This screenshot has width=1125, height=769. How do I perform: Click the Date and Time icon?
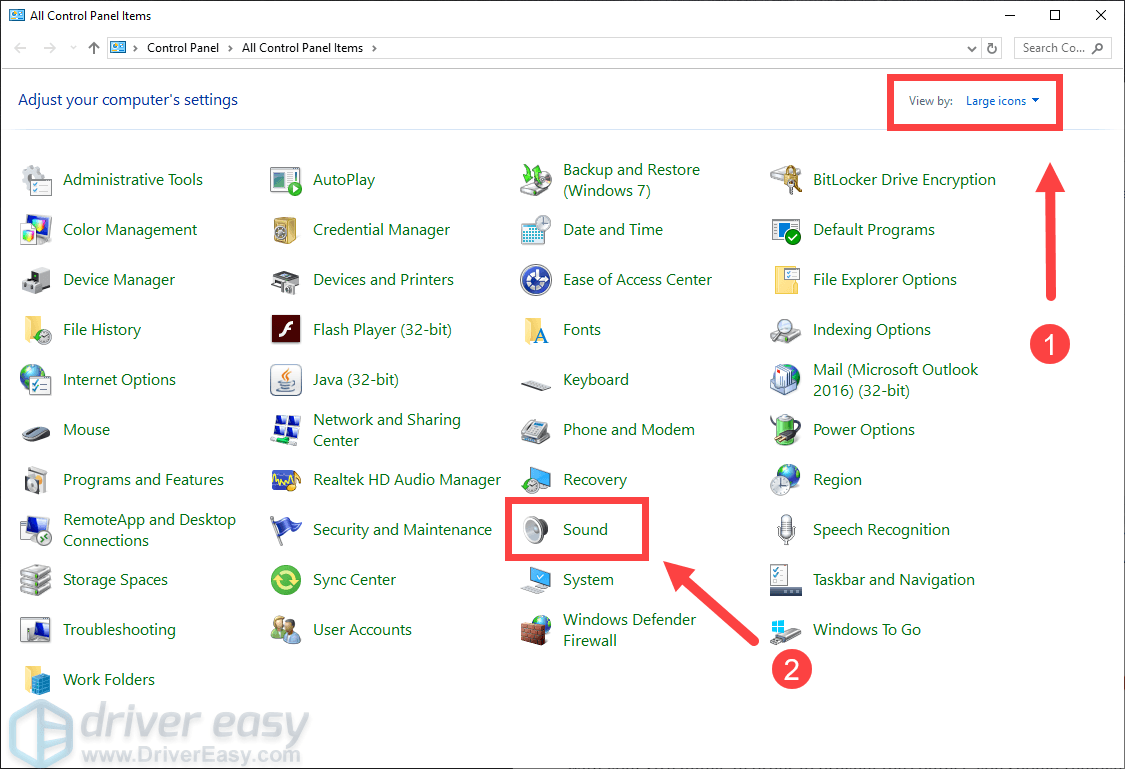[x=535, y=230]
